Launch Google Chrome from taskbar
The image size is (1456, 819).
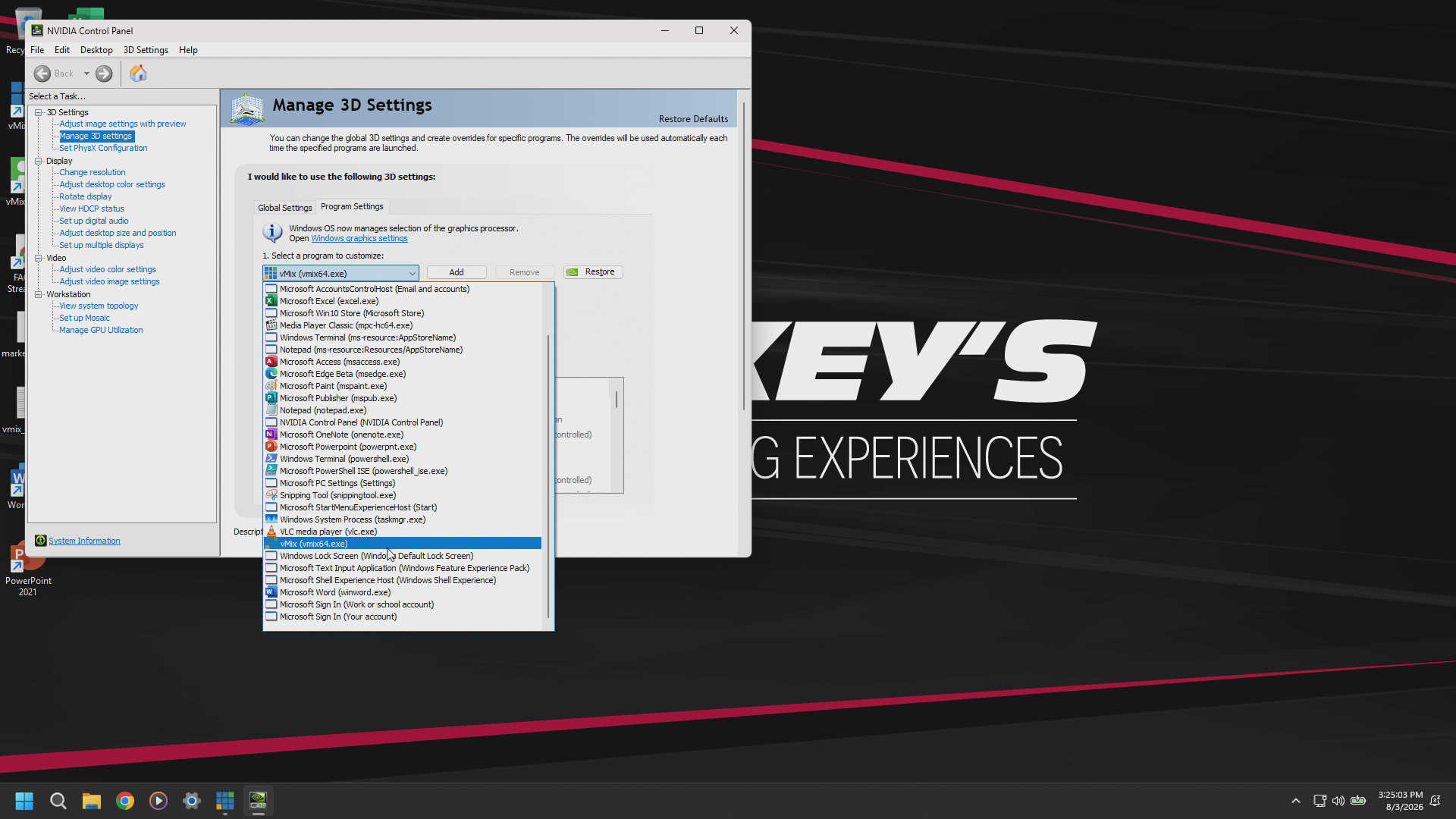tap(125, 801)
